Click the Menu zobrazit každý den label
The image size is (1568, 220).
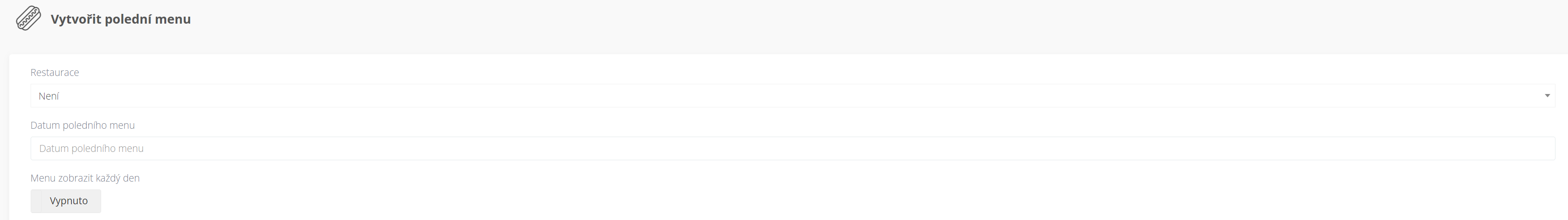click(85, 178)
